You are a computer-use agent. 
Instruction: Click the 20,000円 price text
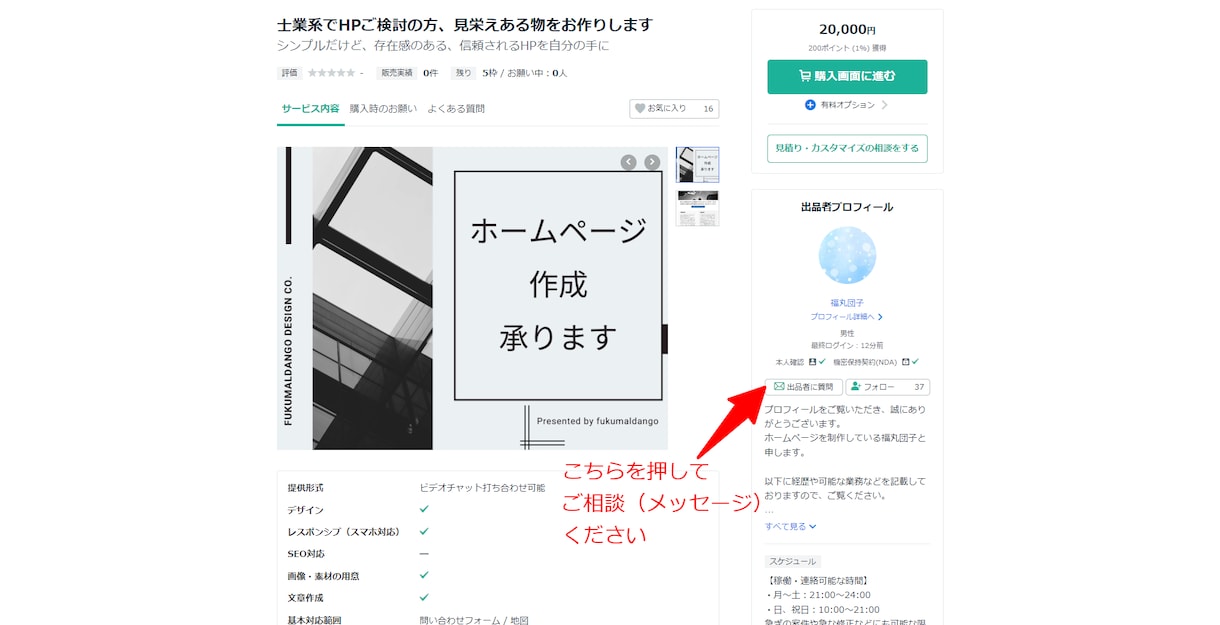pos(847,30)
